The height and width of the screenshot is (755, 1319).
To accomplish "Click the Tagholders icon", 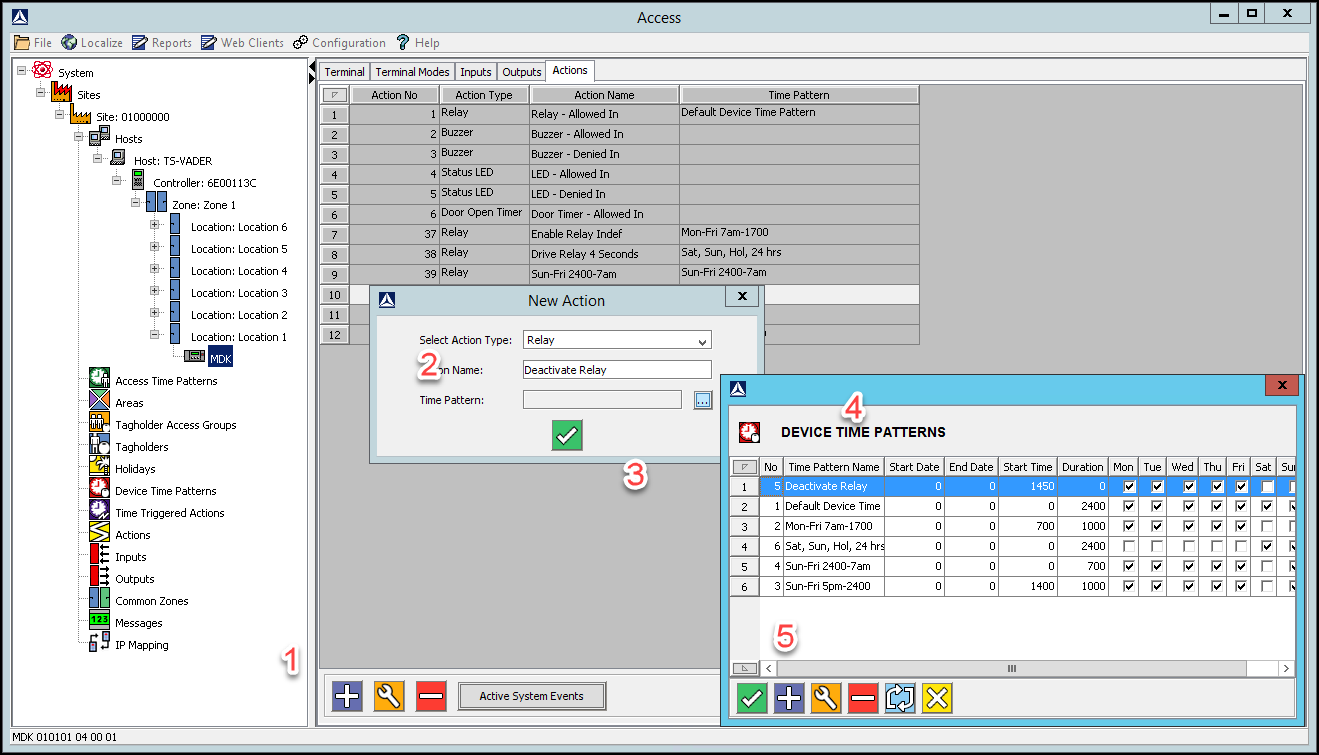I will [x=99, y=446].
